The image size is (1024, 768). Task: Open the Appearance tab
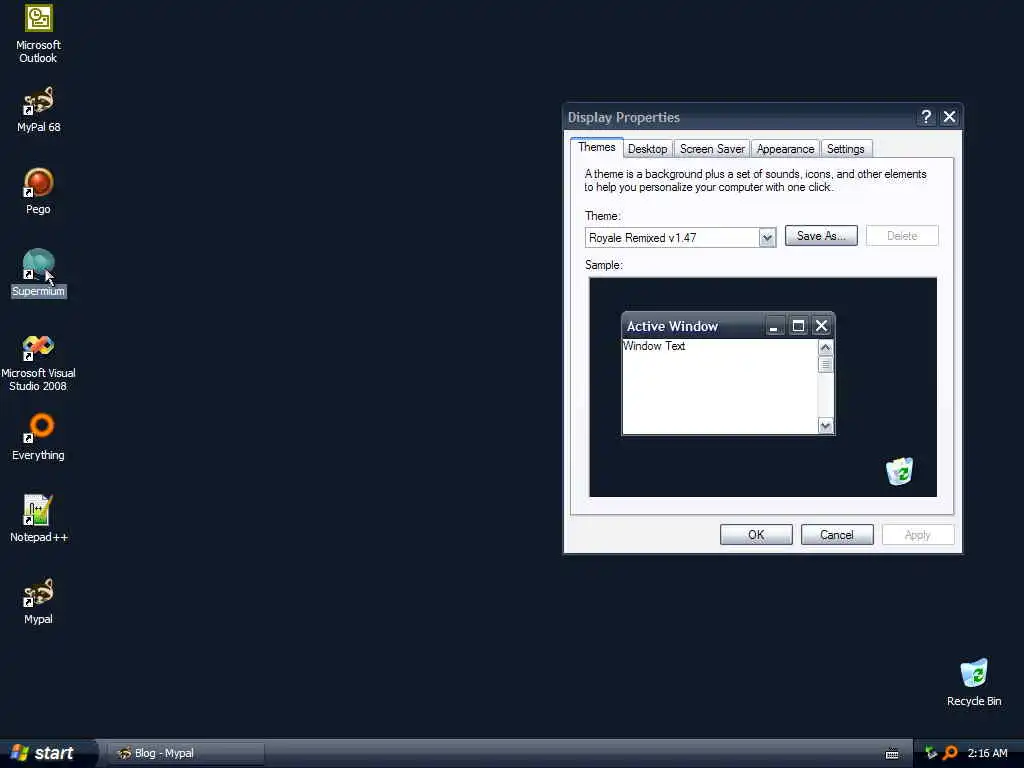[785, 149]
